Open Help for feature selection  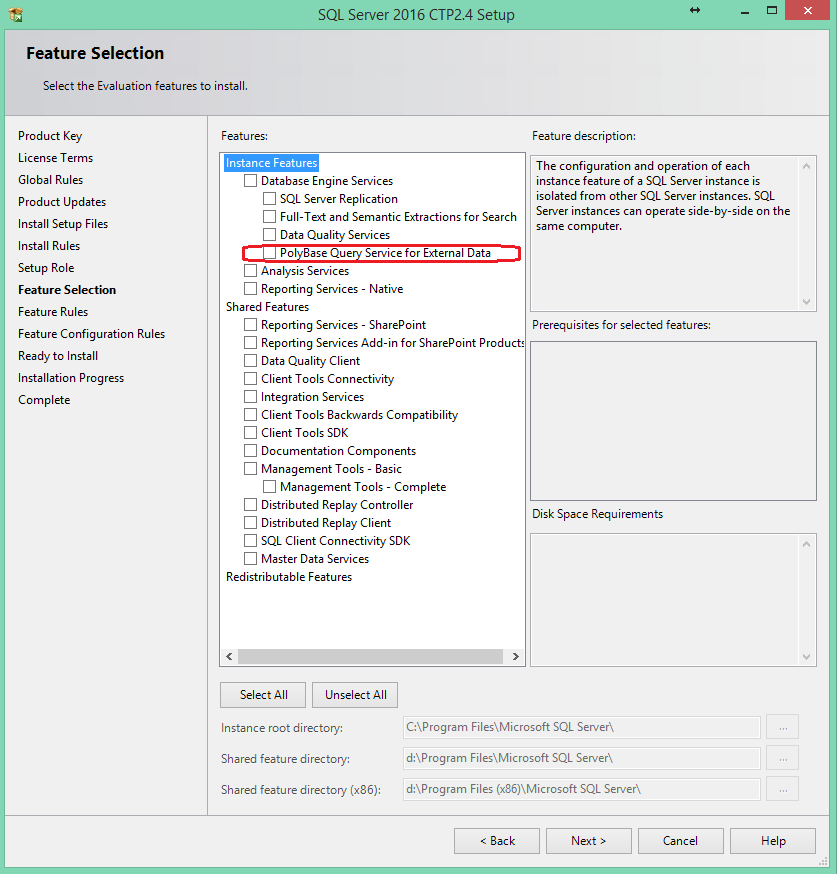[773, 841]
